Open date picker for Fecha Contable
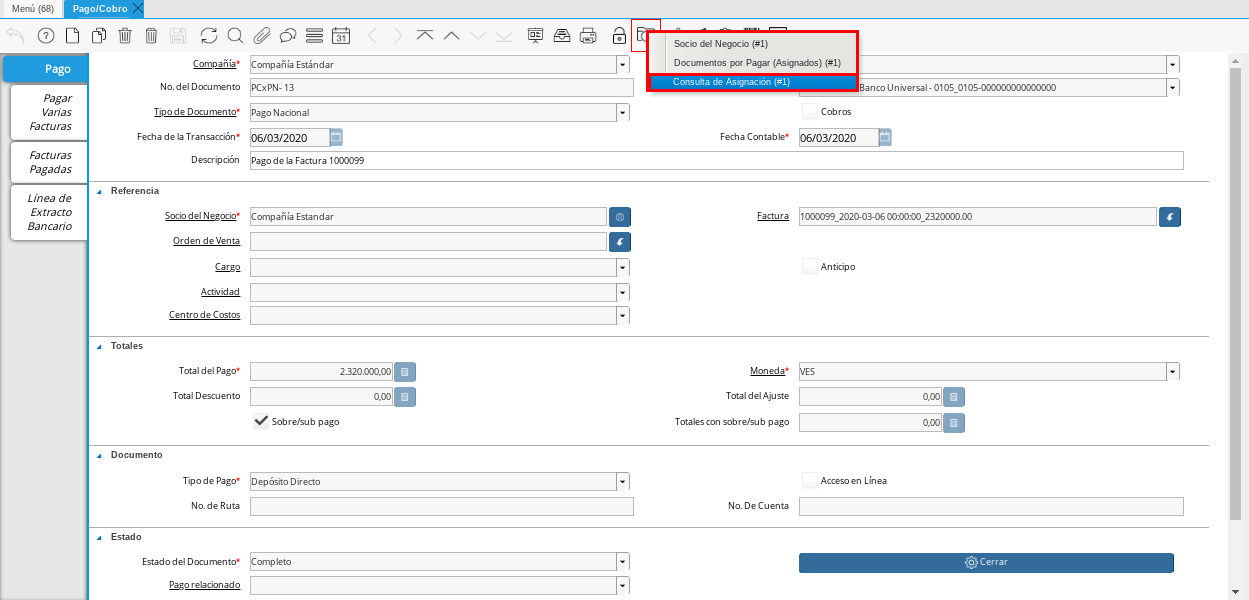 [x=885, y=137]
